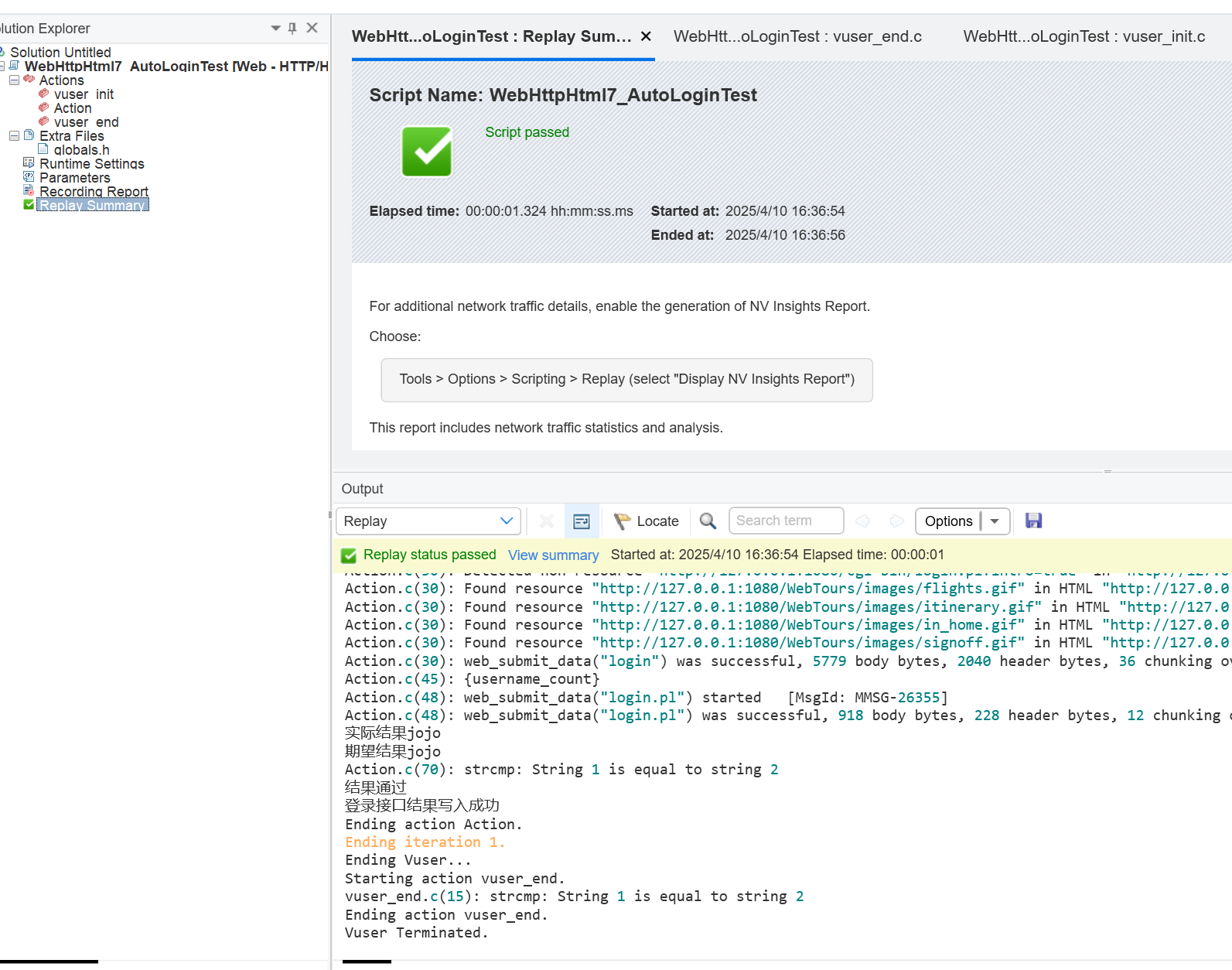Select Replay Summary in the tree
This screenshot has width=1232, height=970.
(92, 205)
